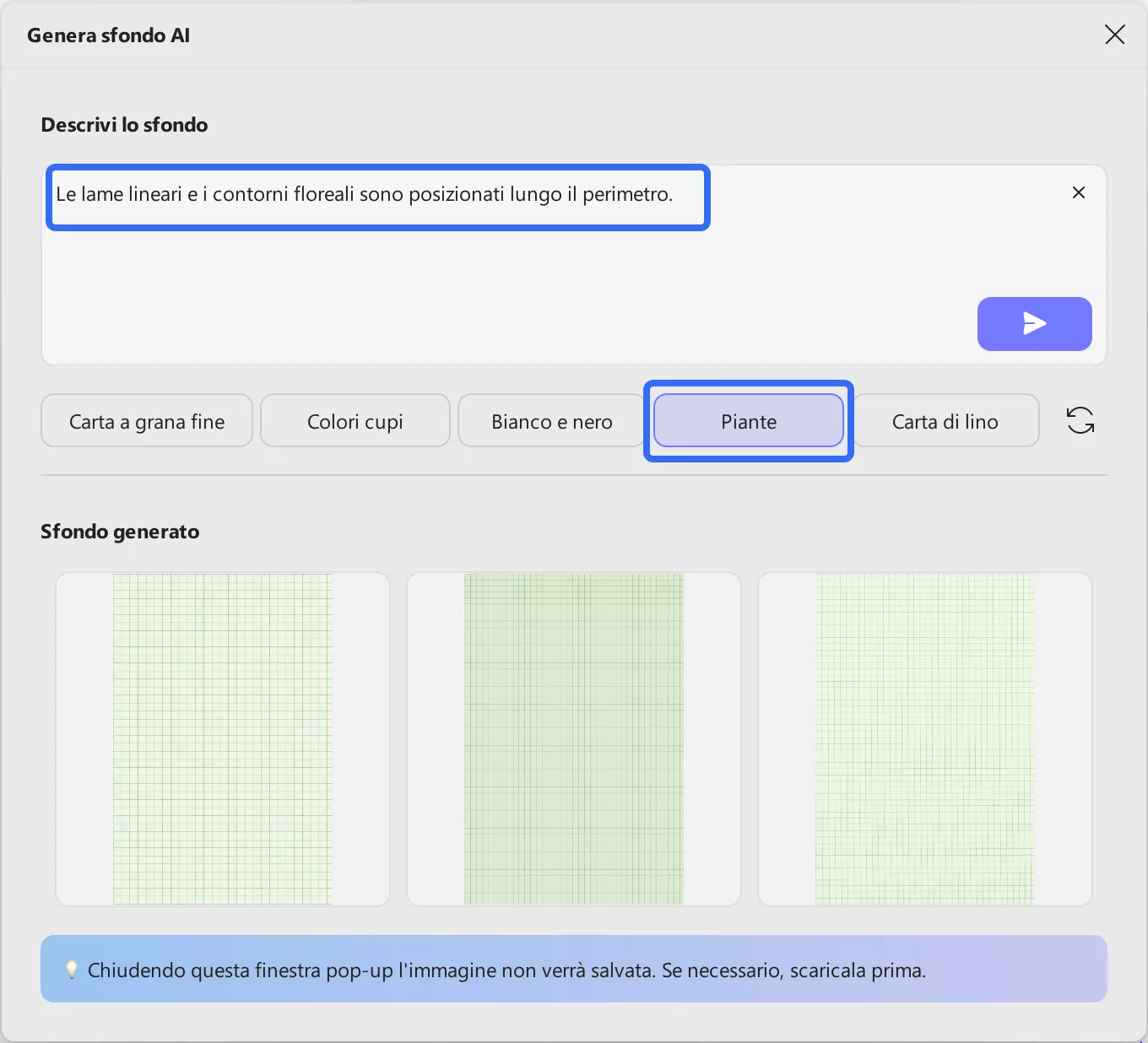Viewport: 1148px width, 1043px height.
Task: Click inside the background description field
Action: 378,196
